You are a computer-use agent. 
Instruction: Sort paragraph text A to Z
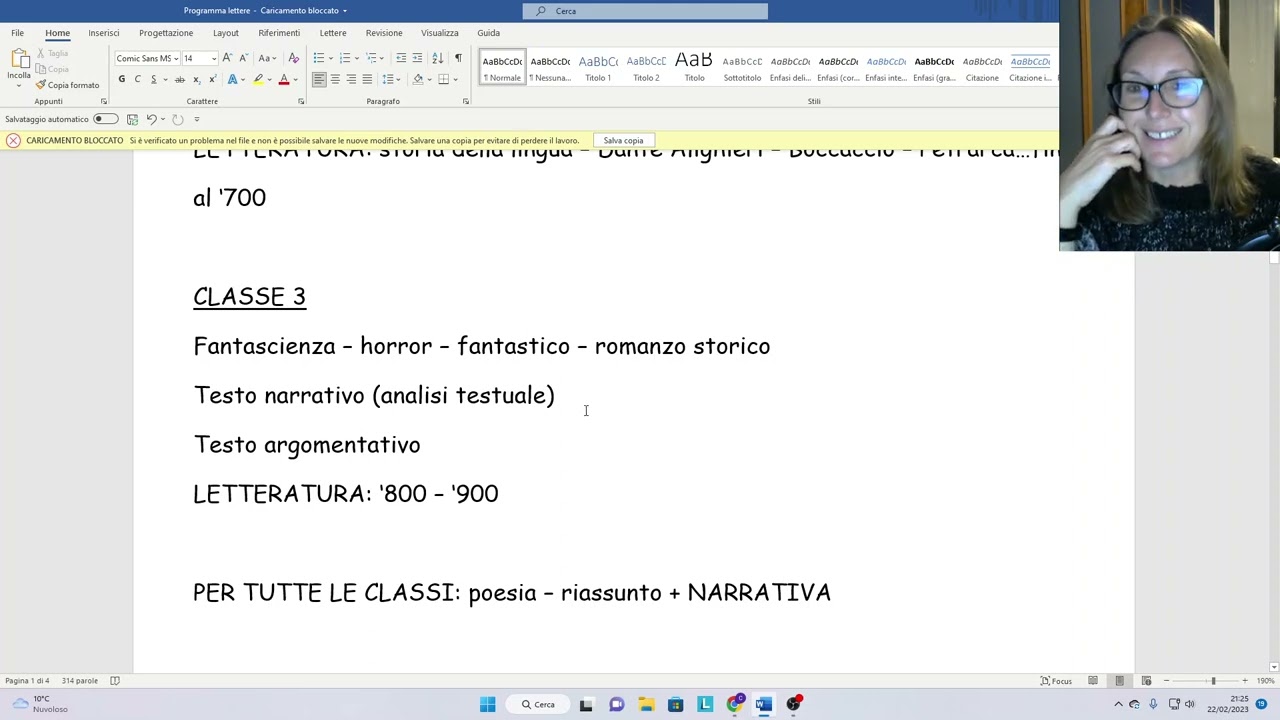click(x=437, y=58)
